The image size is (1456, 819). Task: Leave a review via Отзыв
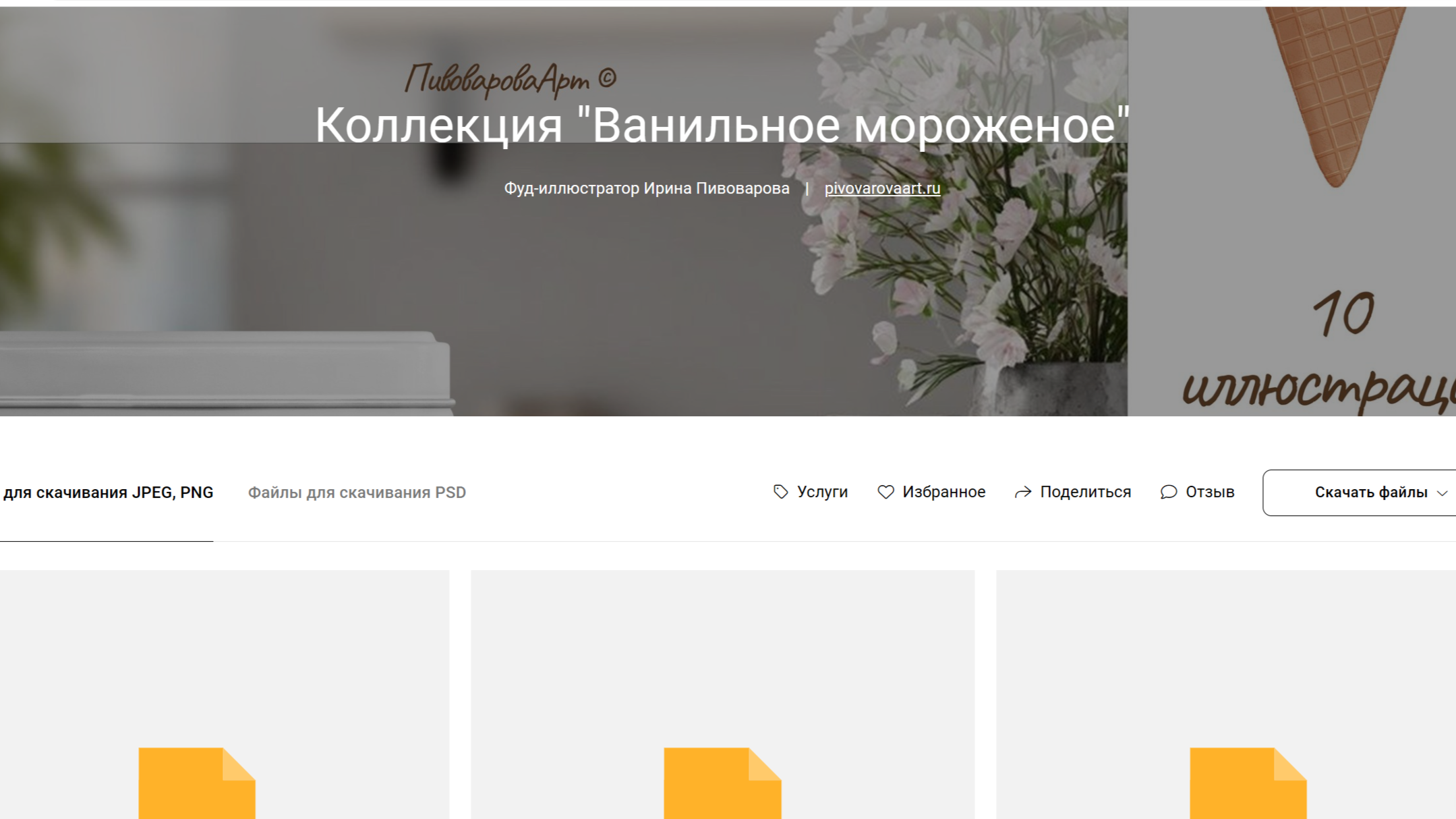tap(1210, 492)
